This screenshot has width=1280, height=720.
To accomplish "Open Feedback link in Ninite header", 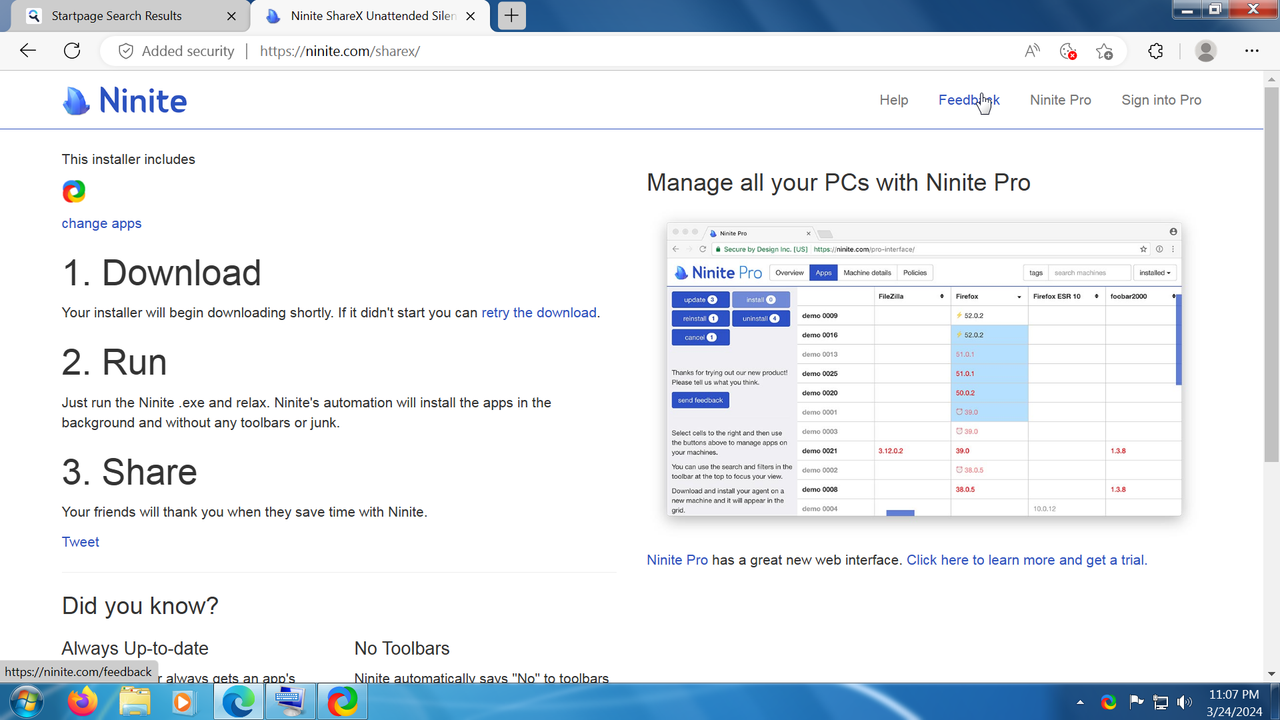I will [x=969, y=100].
